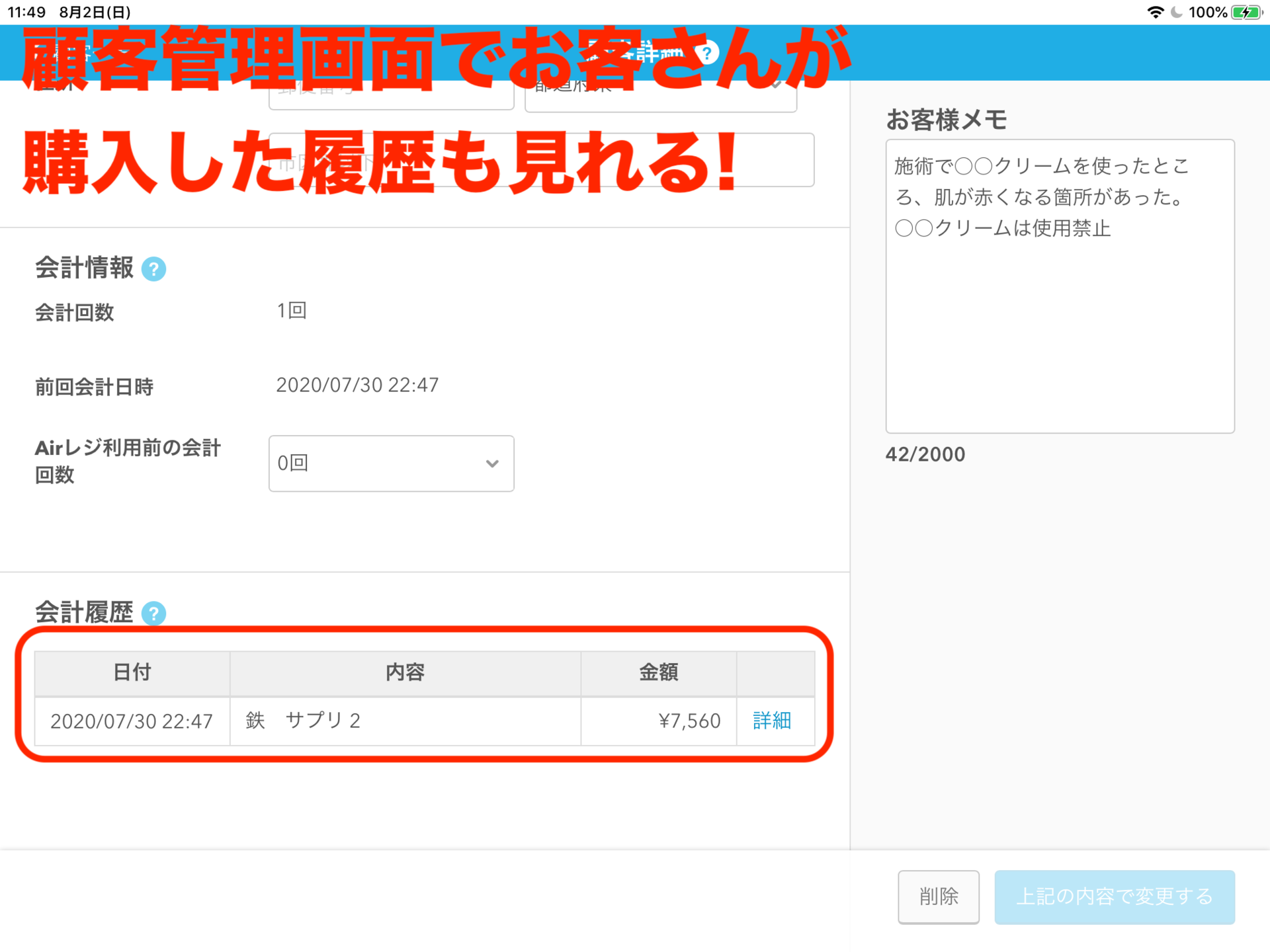1270x952 pixels.
Task: Select date cell 2020/07/30 22:47 in history table
Action: coord(132,721)
